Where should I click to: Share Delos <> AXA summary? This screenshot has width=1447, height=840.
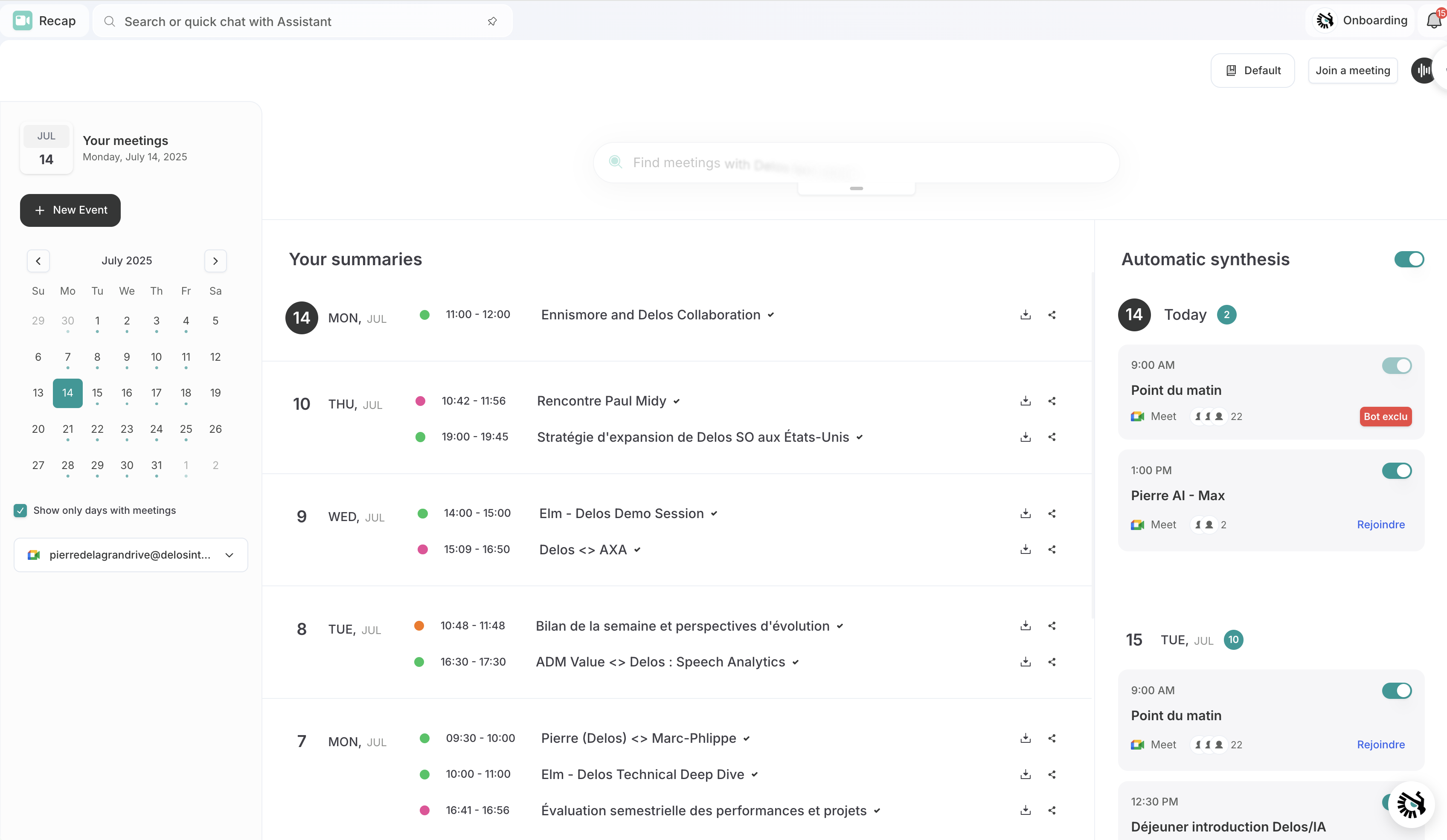pyautogui.click(x=1052, y=550)
